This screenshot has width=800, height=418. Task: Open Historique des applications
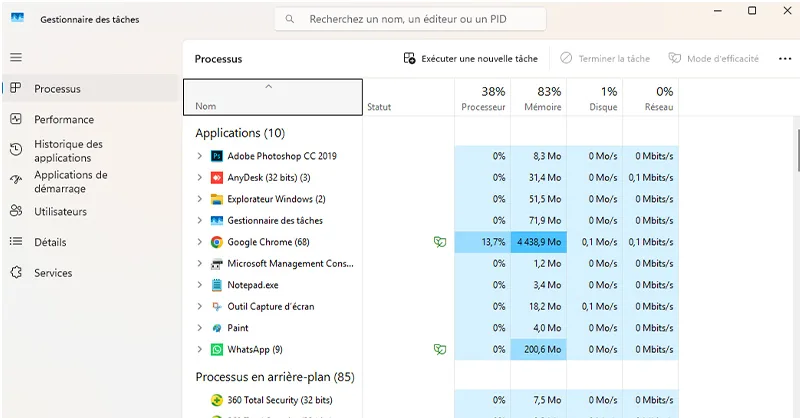[91, 151]
